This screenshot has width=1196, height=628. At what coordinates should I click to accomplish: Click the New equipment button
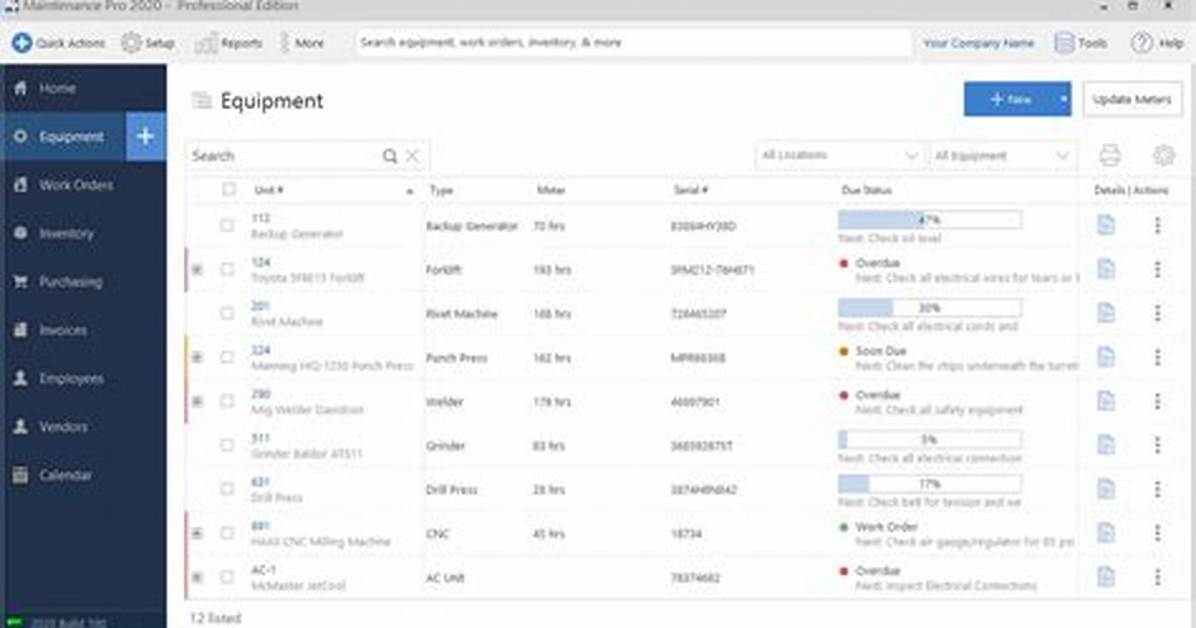click(x=1009, y=99)
